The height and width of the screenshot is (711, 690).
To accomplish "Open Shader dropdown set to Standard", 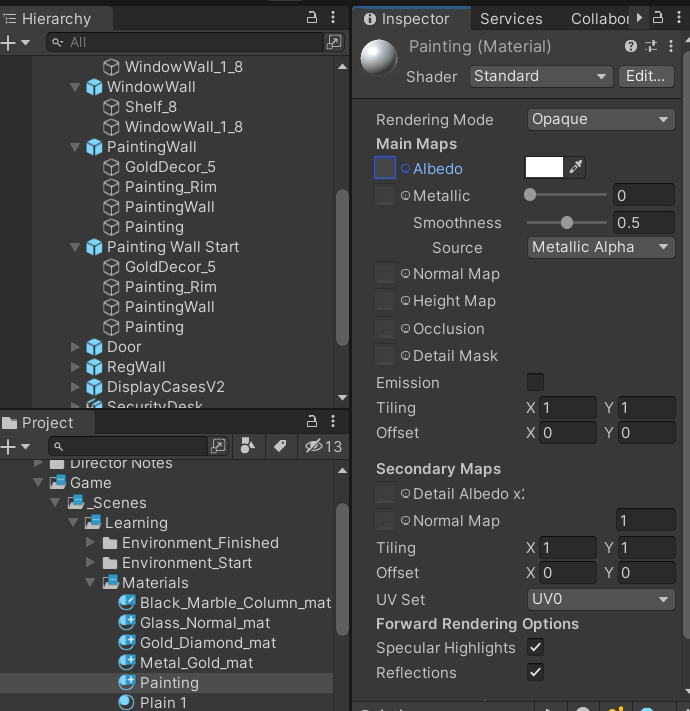I will point(541,76).
